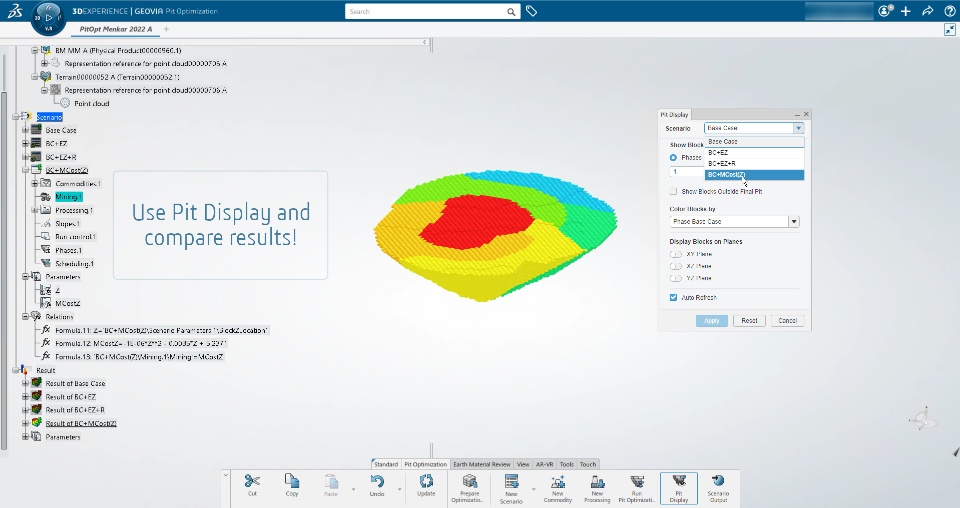
Task: Select the PitOpt Menkar 2022 A tab
Action: [116, 29]
